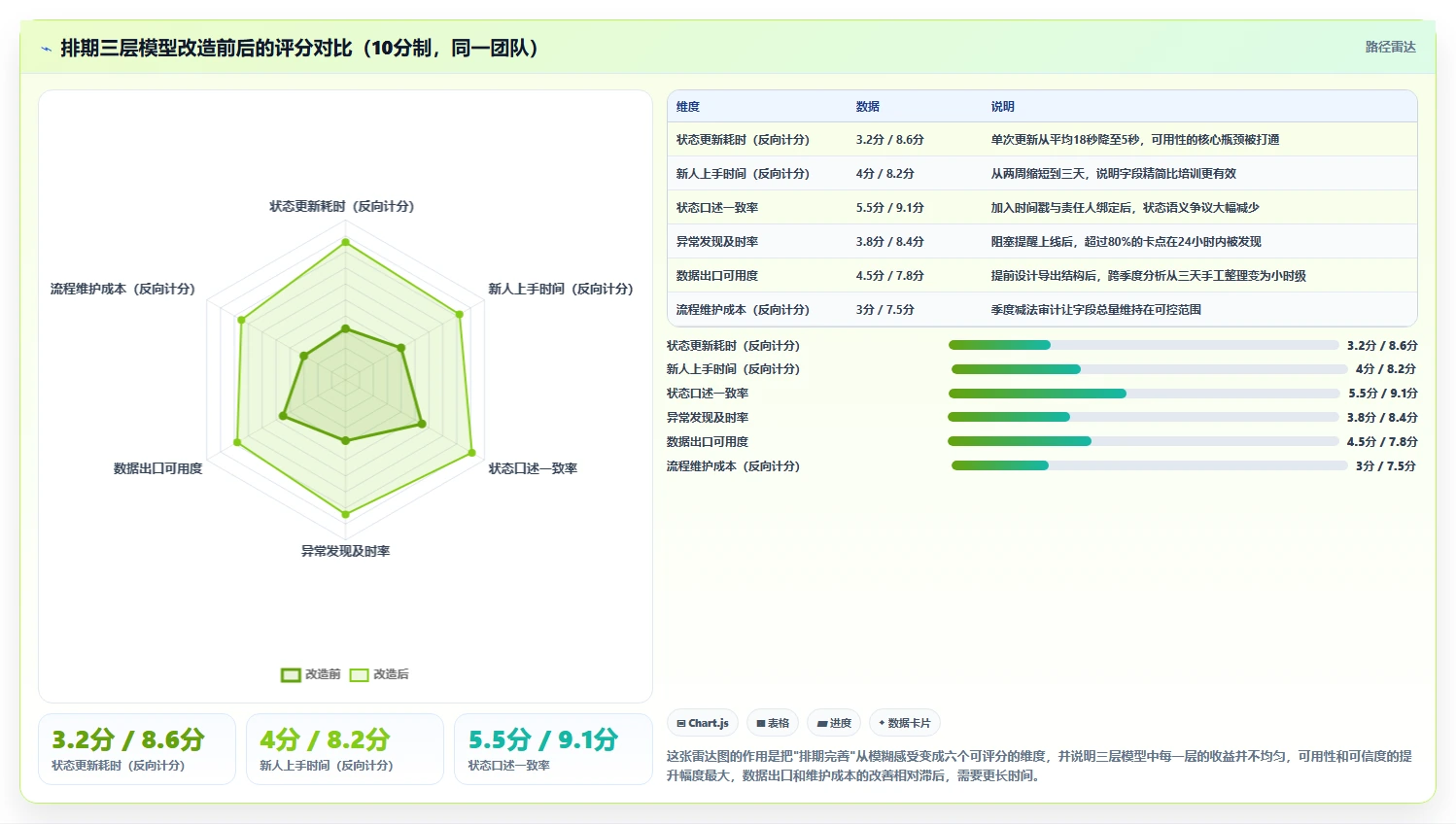Click radar axis label 数据出口可用度
Screen dimensions: 1456x824
click(x=158, y=468)
